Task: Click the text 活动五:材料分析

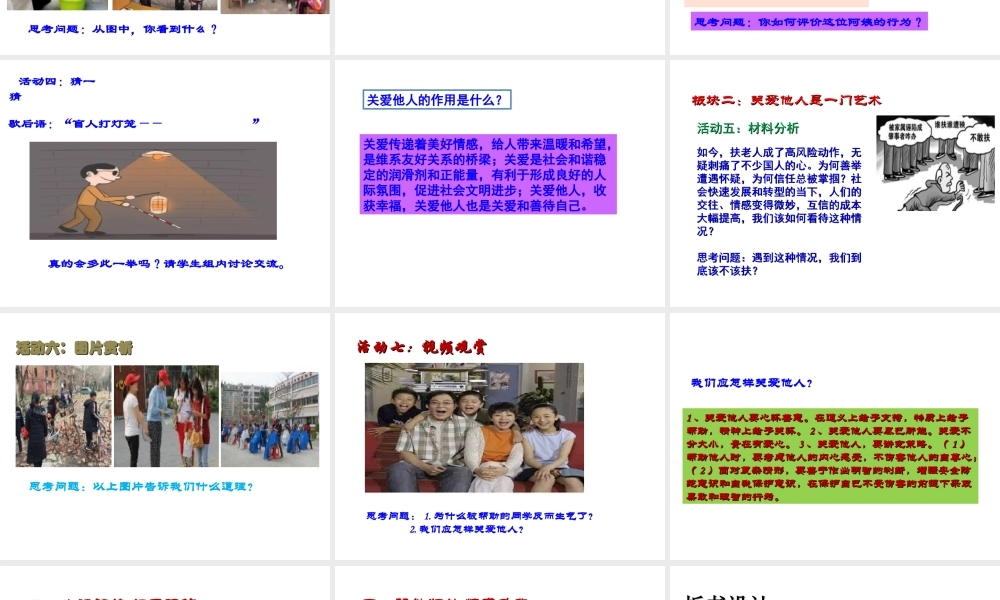Action: (x=747, y=128)
